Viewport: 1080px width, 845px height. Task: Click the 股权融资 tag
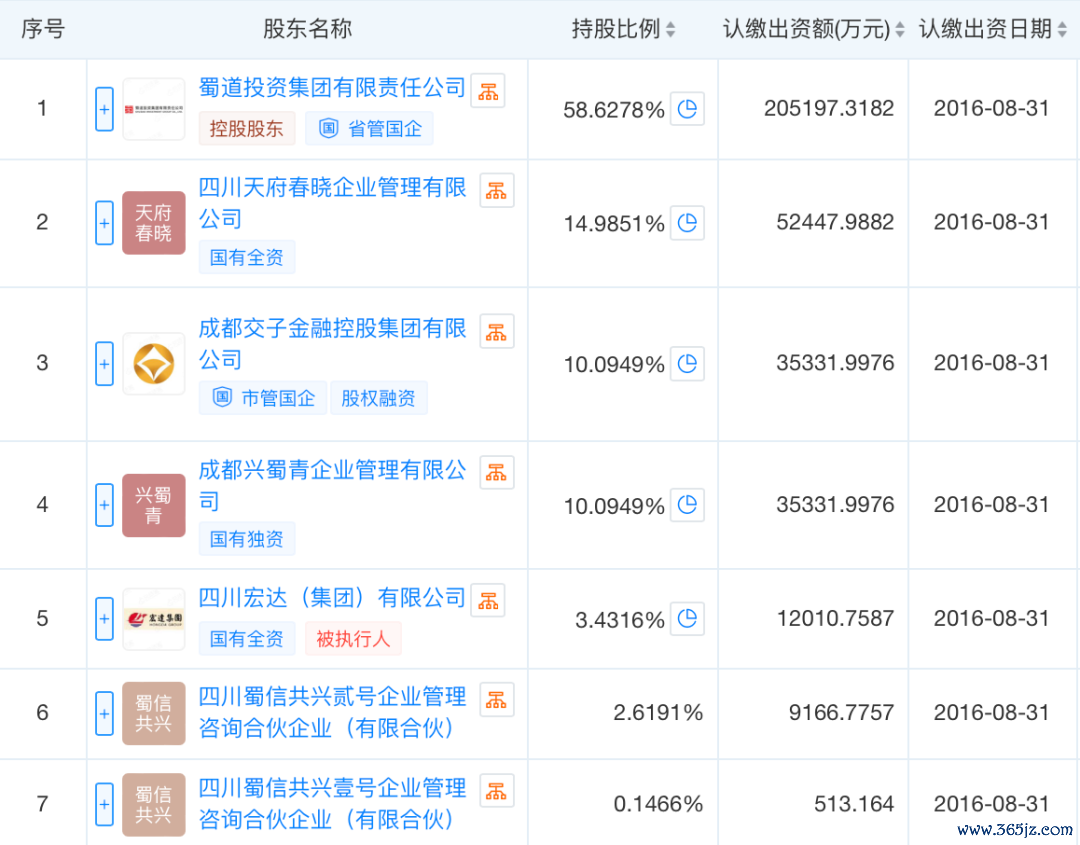click(378, 398)
